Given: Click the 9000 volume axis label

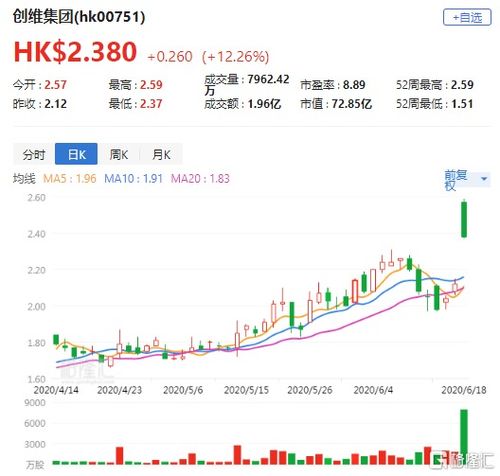Looking at the screenshot, I should 35,403.
